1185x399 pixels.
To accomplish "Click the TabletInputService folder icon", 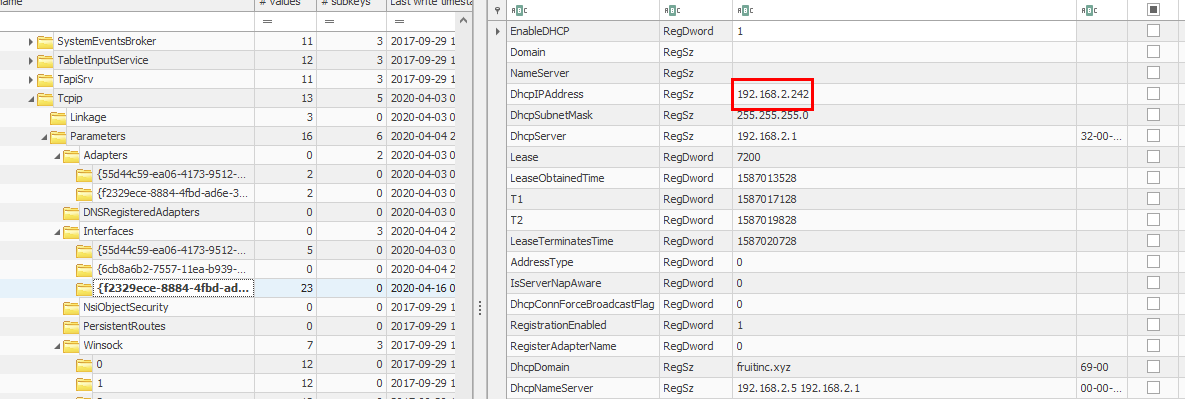I will pos(46,60).
